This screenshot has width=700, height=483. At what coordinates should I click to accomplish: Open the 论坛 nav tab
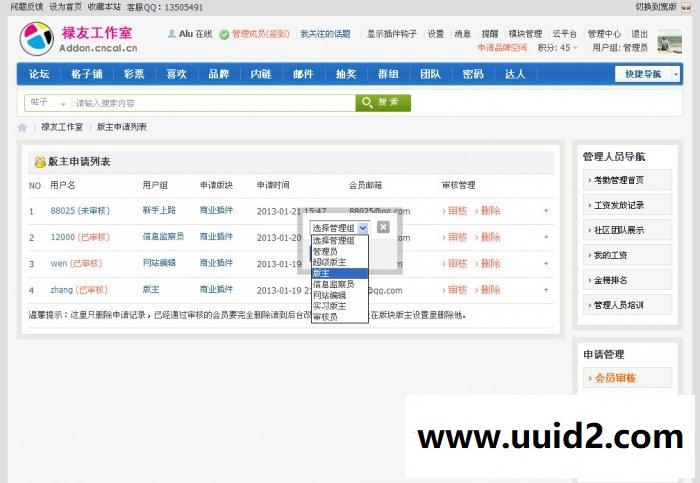tap(39, 74)
